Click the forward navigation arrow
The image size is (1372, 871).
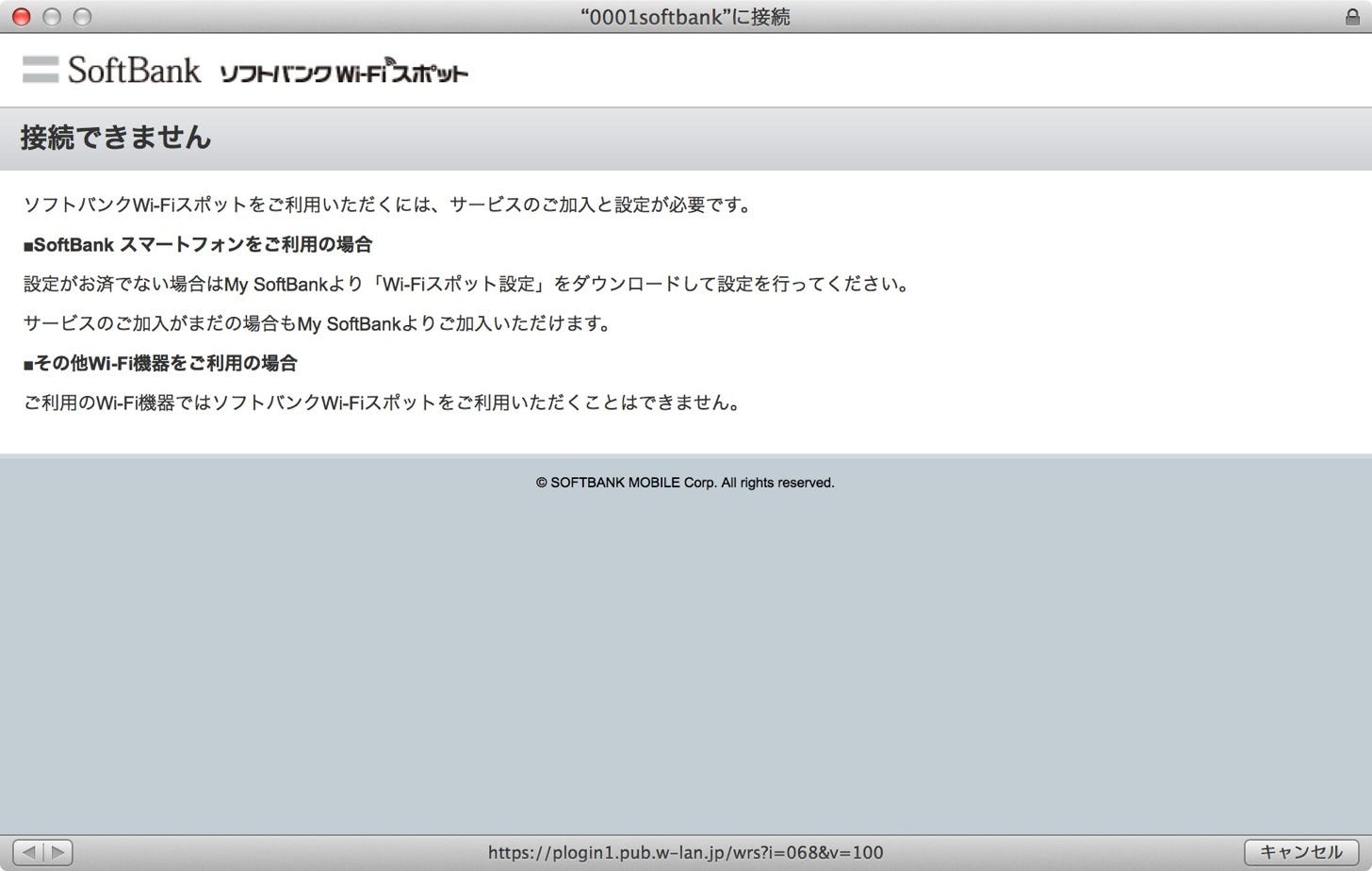(x=58, y=851)
